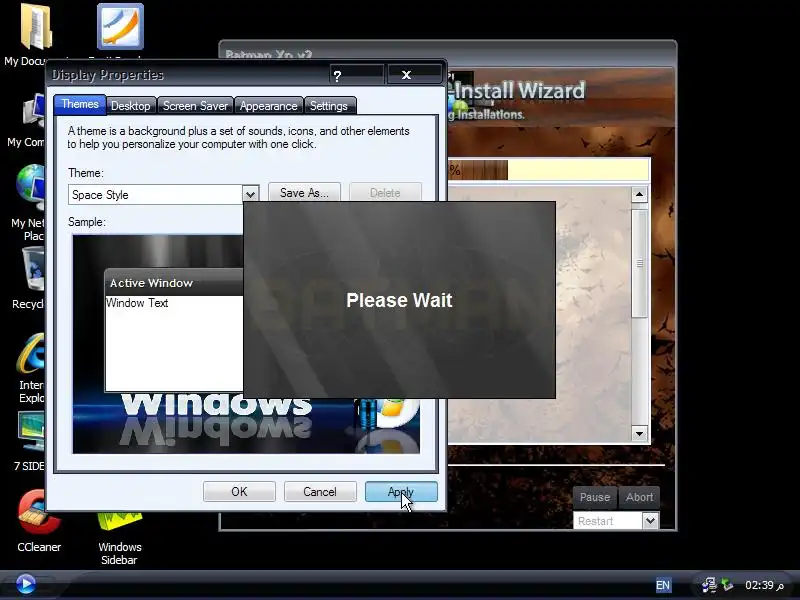Click the Pause button in Install Wizard
This screenshot has height=600, width=800.
(x=595, y=497)
